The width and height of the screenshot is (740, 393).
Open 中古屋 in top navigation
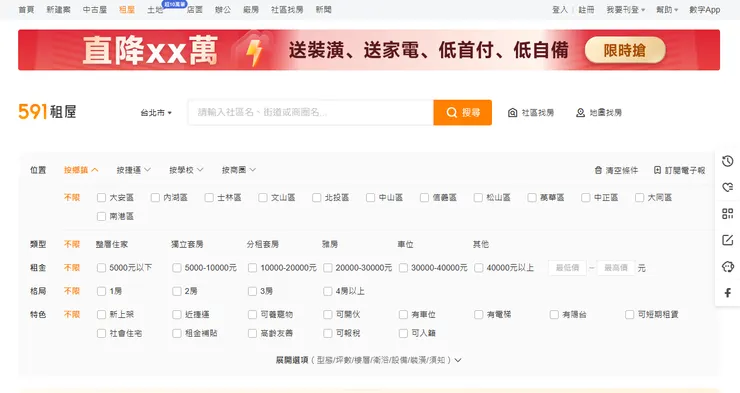click(x=95, y=9)
